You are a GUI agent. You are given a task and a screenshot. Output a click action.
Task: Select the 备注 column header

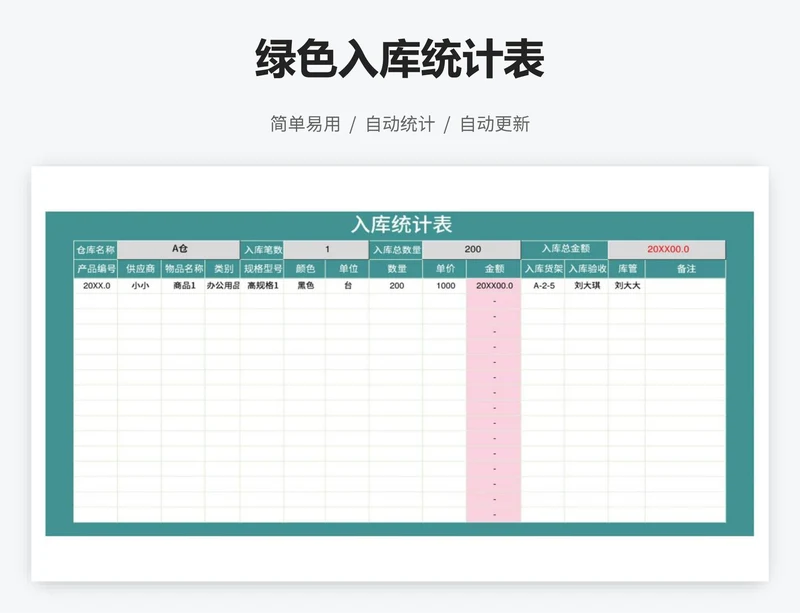pyautogui.click(x=686, y=268)
